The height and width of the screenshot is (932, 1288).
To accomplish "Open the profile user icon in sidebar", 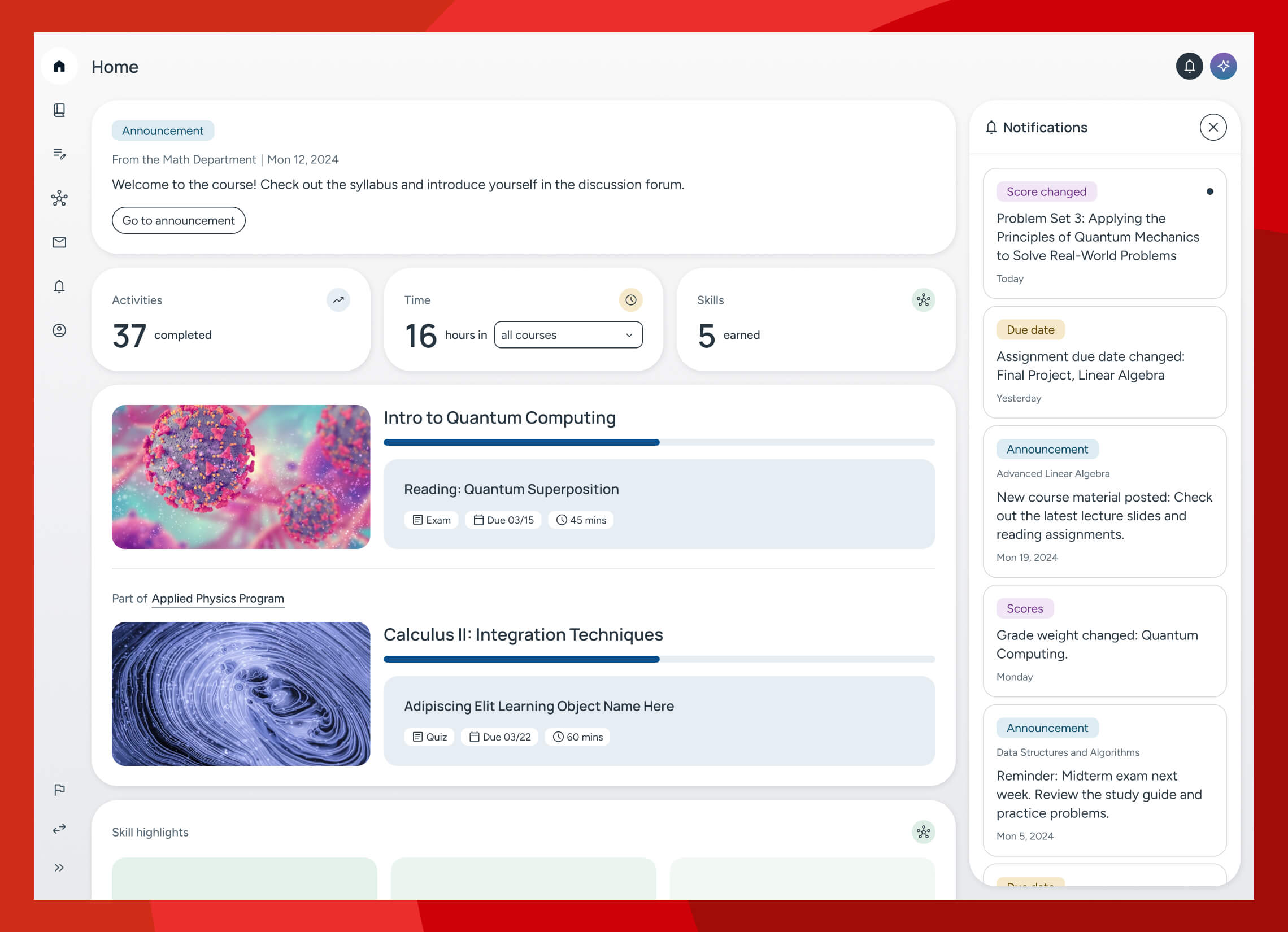I will pos(59,330).
